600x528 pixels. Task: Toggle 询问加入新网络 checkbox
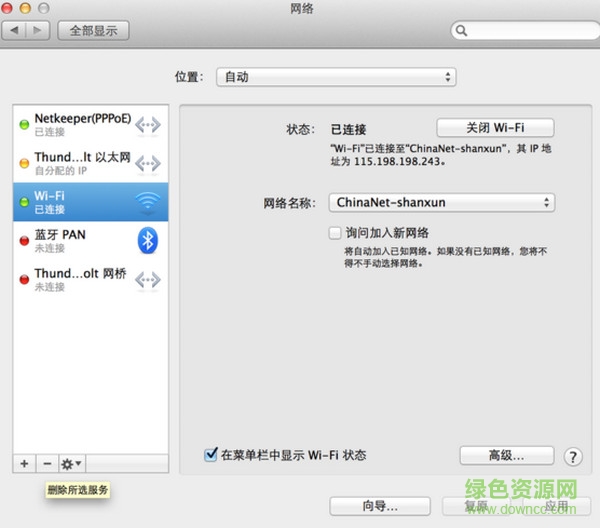335,233
